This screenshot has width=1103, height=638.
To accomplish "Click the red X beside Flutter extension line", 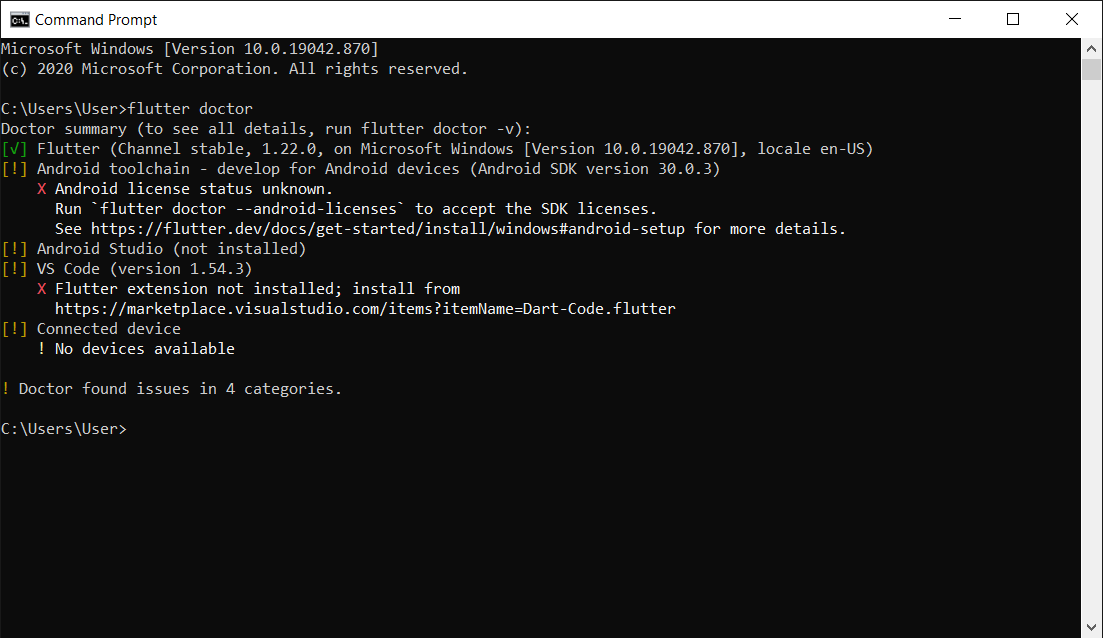I will coord(41,288).
